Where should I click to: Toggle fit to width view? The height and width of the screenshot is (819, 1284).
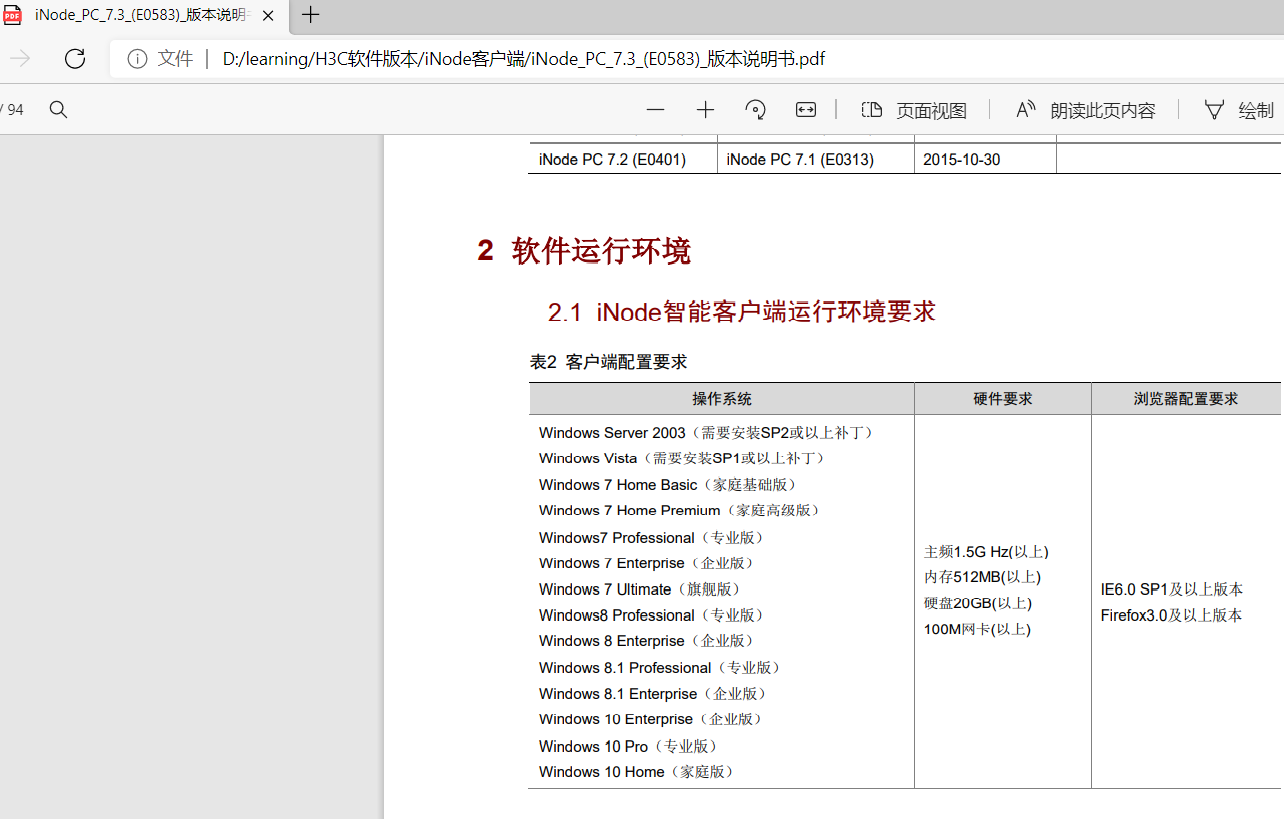[x=806, y=110]
